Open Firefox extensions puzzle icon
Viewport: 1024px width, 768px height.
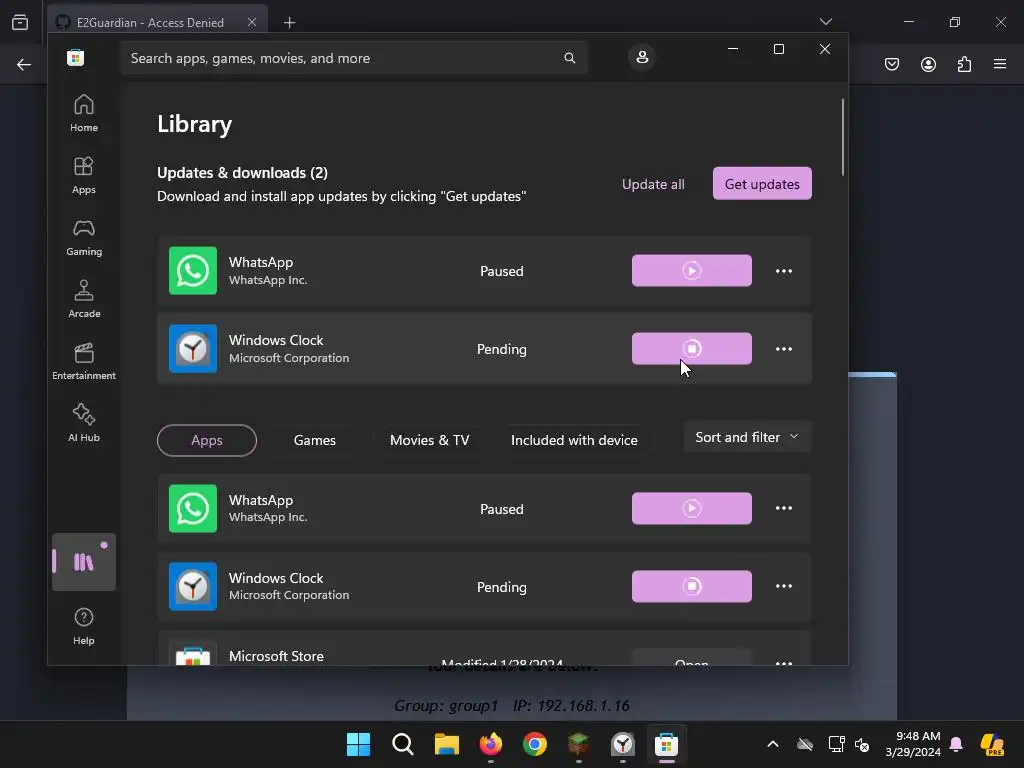pyautogui.click(x=964, y=64)
